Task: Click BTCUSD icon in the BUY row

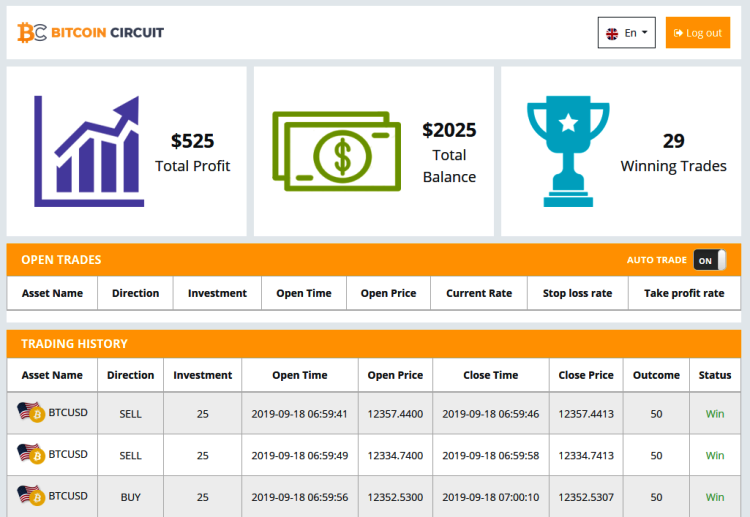Action: (31, 496)
